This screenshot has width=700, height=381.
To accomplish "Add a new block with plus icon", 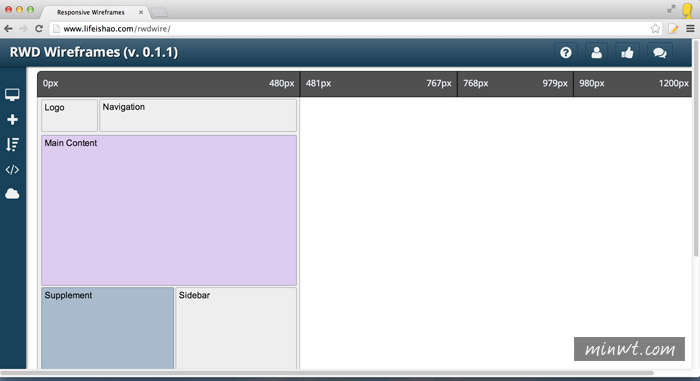I will (x=12, y=120).
